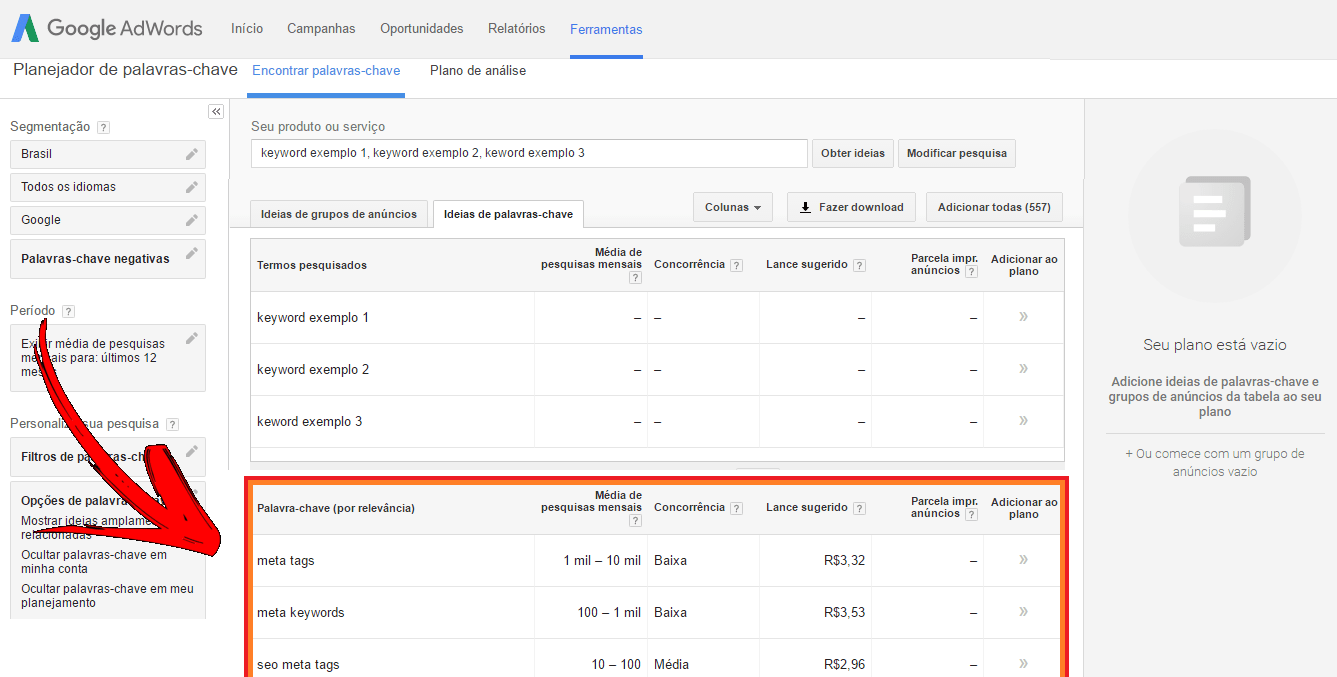The width and height of the screenshot is (1337, 677).
Task: Open the Colunas dropdown
Action: (732, 207)
